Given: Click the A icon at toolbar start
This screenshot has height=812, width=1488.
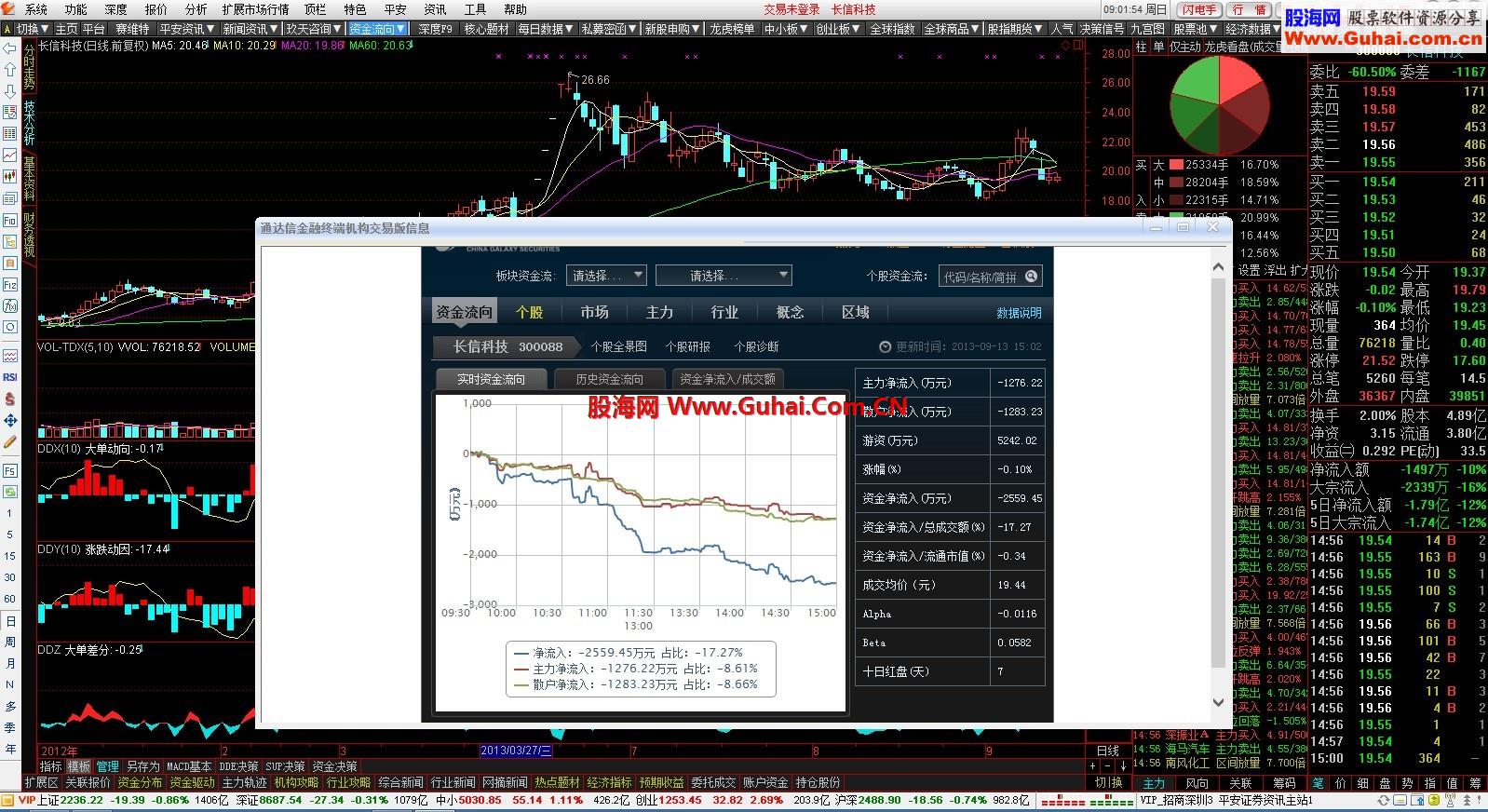Looking at the screenshot, I should click(7, 28).
